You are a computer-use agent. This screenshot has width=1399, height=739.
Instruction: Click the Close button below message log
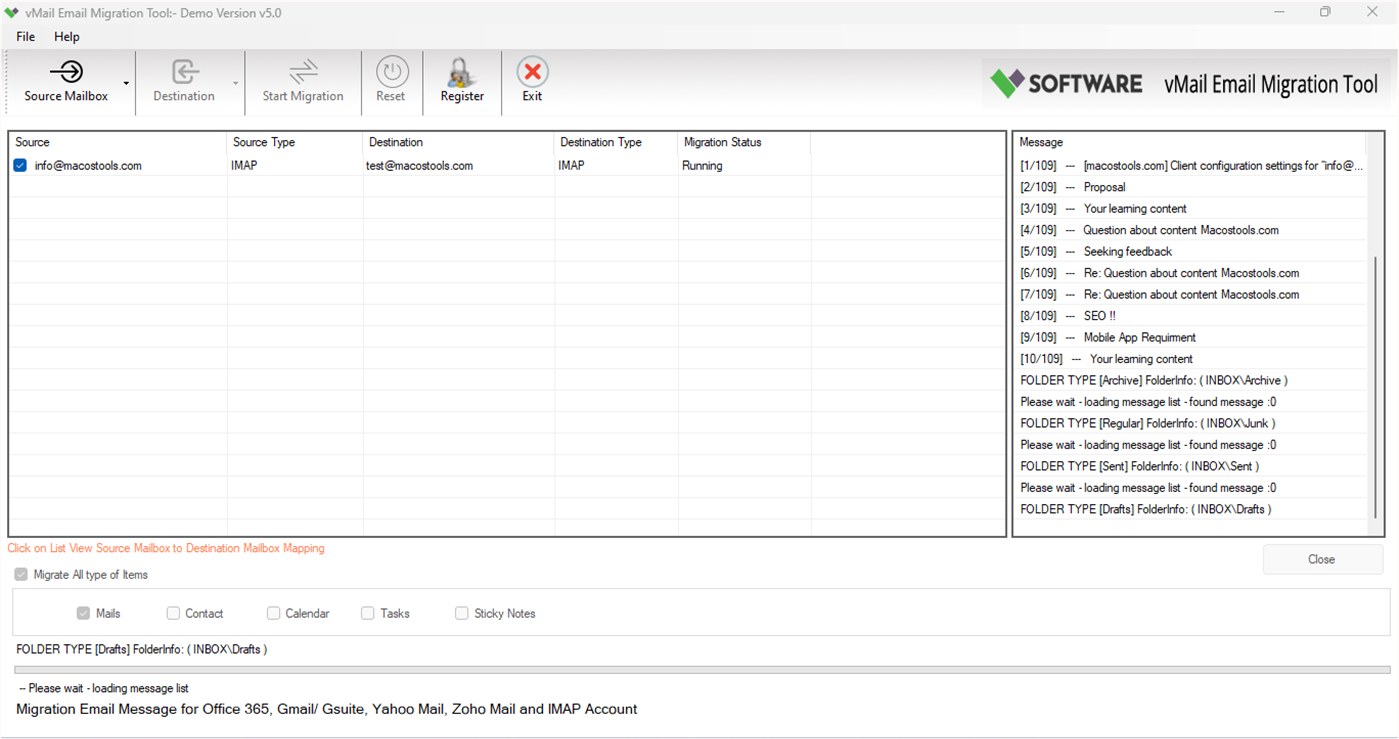1322,559
